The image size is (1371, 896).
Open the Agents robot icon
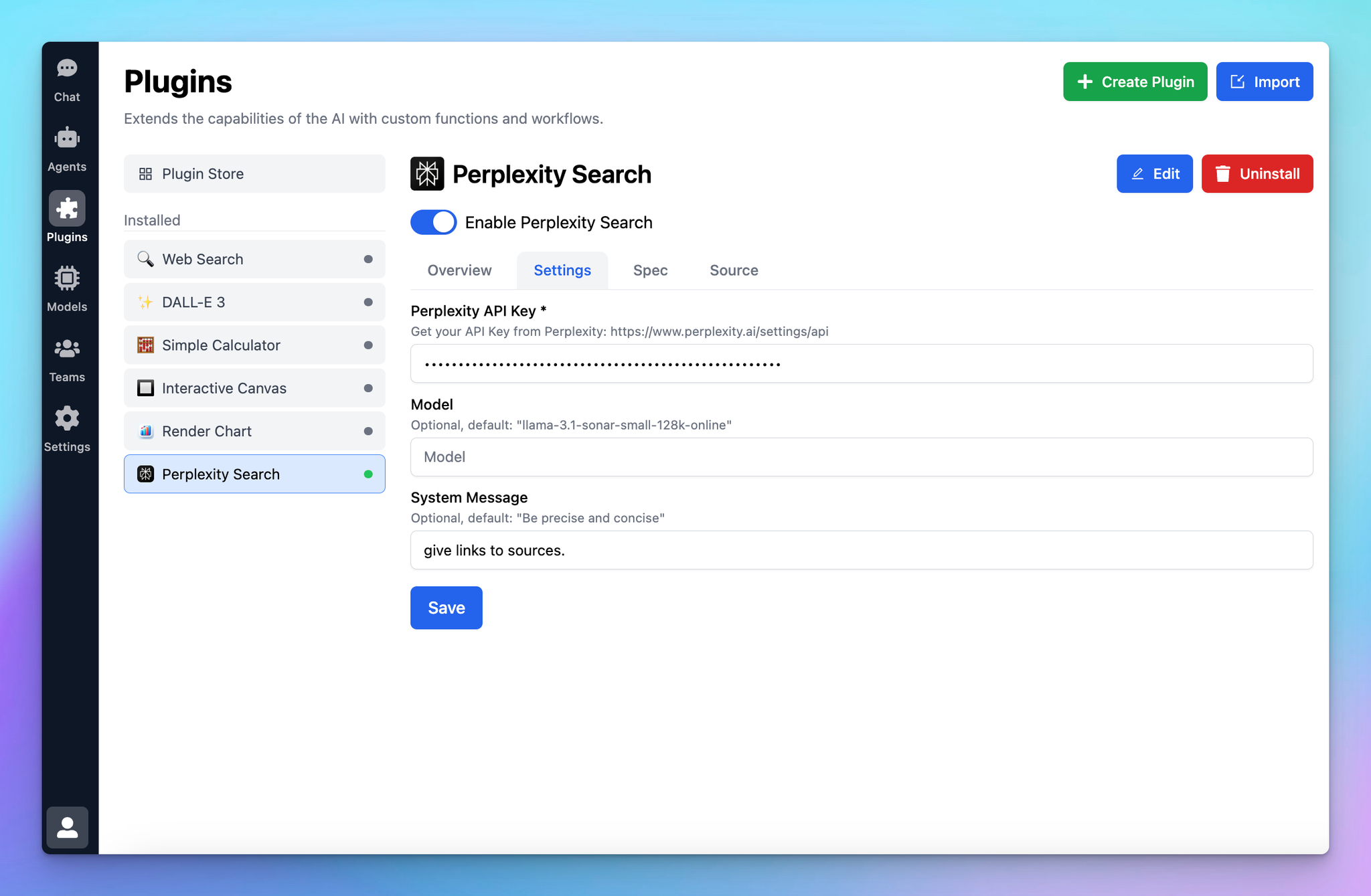67,138
